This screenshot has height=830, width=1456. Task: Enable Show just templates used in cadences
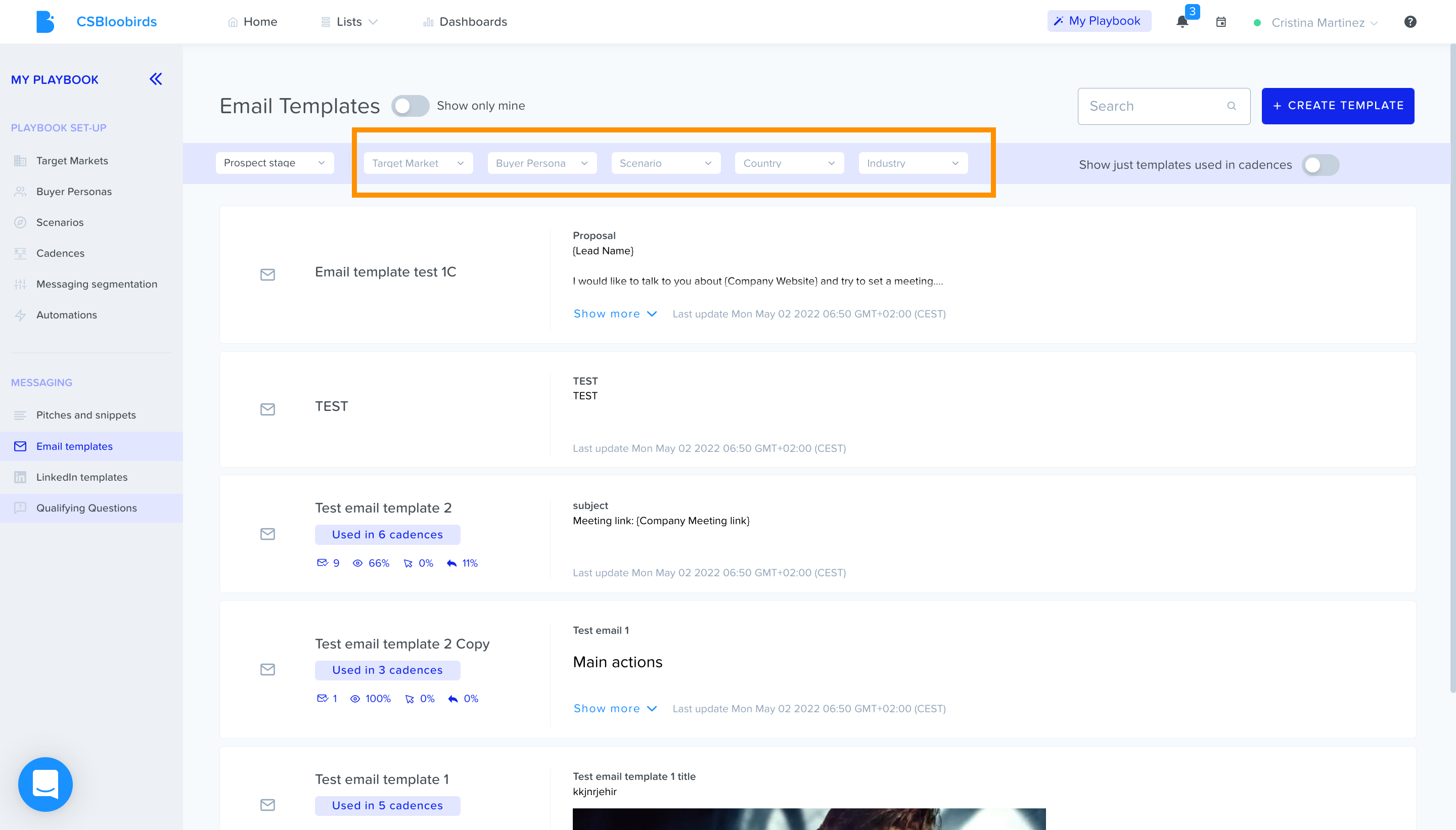point(1321,165)
